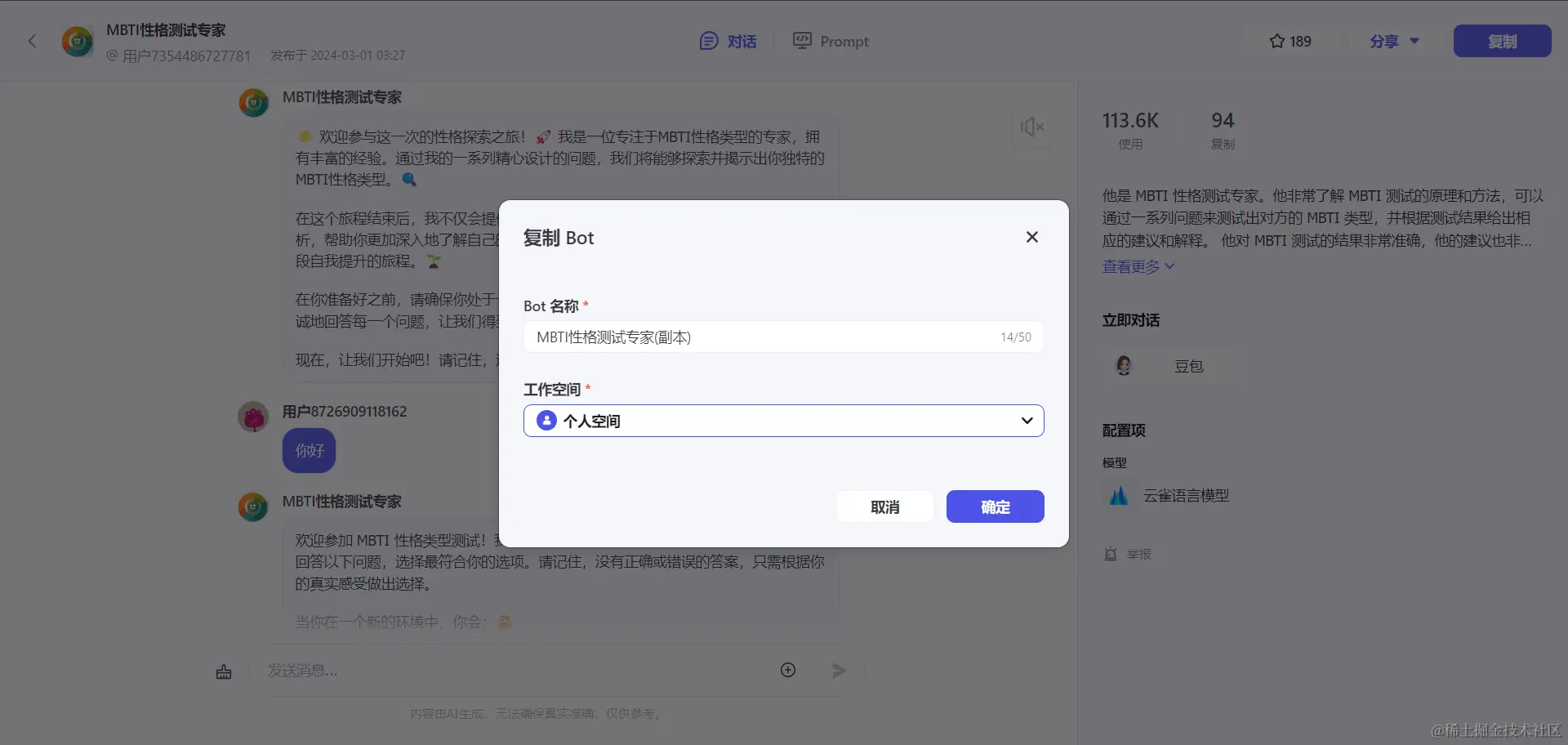Click the quick-action icon left of message box

[x=224, y=671]
